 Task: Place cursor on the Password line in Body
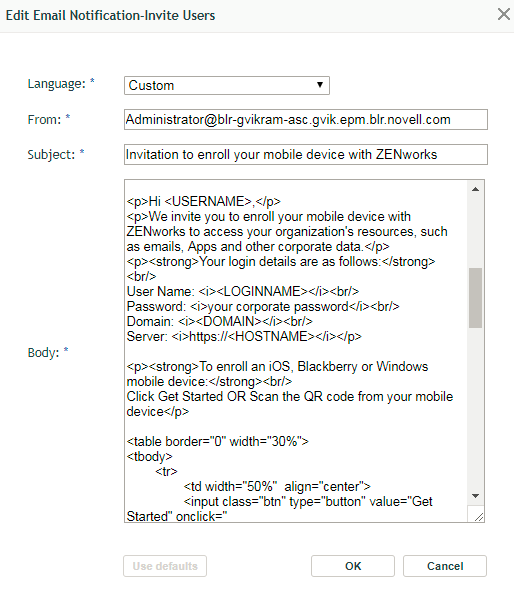[x=263, y=306]
